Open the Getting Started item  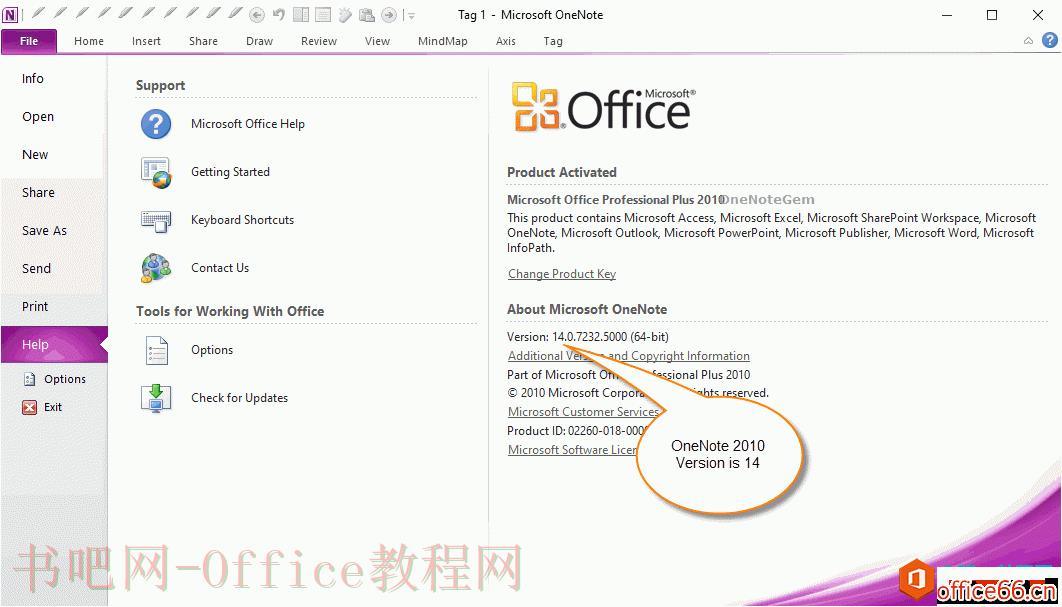pos(206,172)
